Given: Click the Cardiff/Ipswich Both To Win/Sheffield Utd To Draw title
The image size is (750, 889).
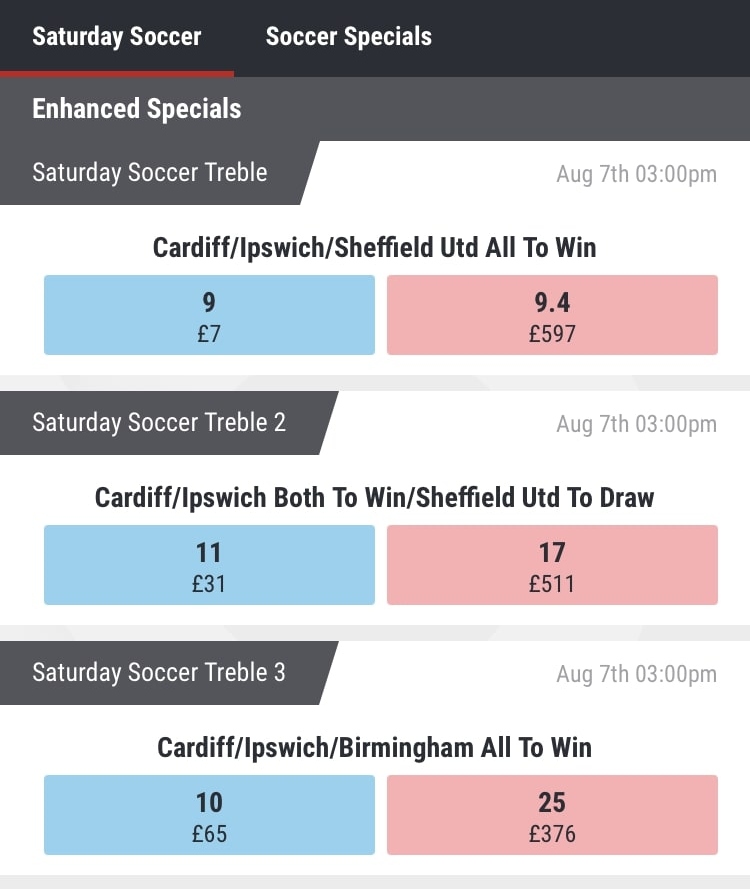Looking at the screenshot, I should point(375,497).
